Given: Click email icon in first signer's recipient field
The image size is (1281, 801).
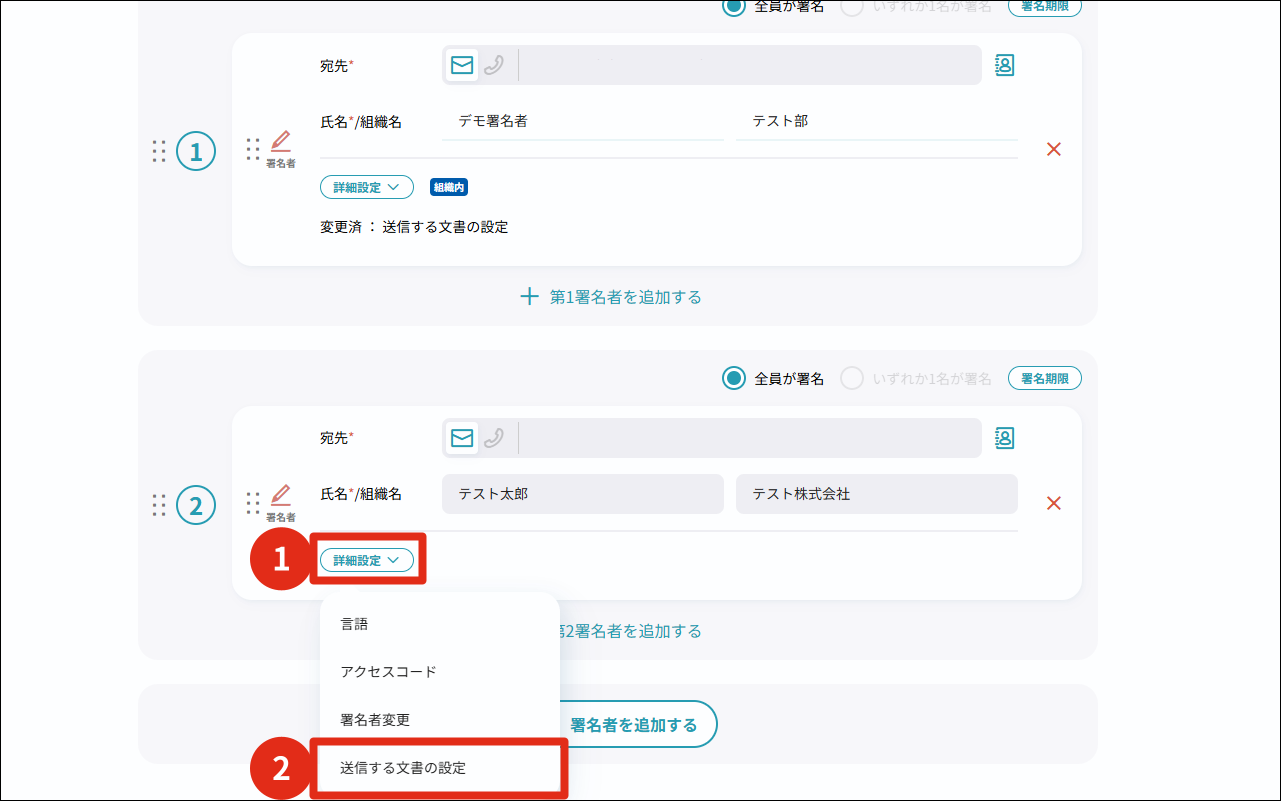Looking at the screenshot, I should coord(461,66).
